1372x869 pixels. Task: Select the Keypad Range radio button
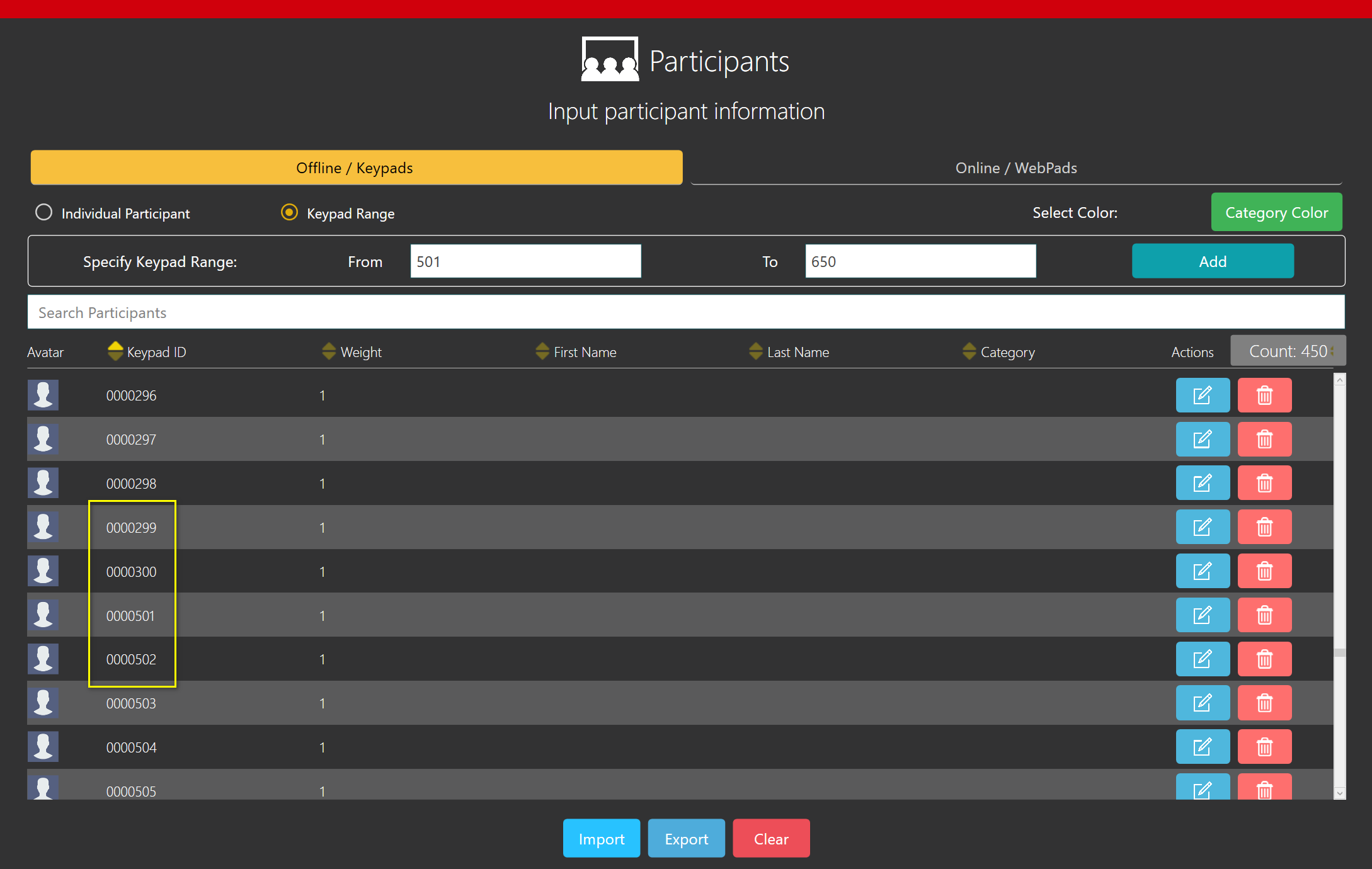pyautogui.click(x=289, y=212)
